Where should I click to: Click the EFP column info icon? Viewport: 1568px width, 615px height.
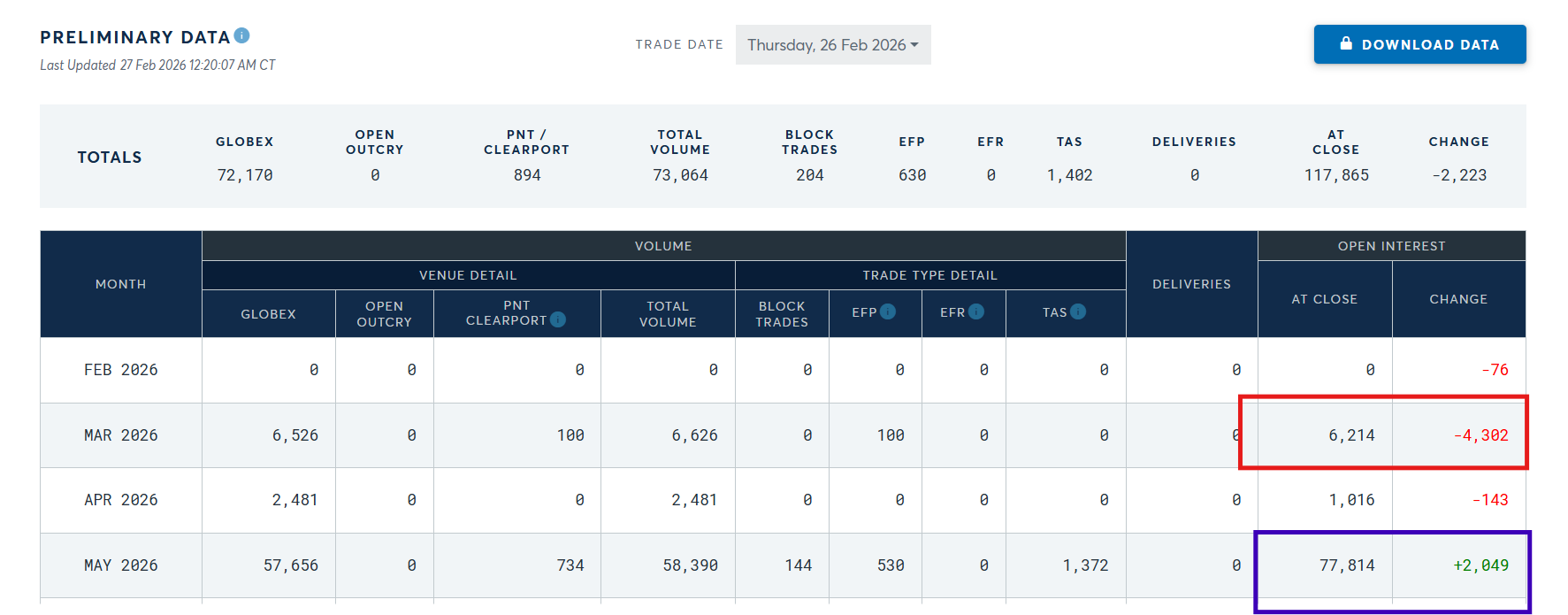[x=888, y=311]
